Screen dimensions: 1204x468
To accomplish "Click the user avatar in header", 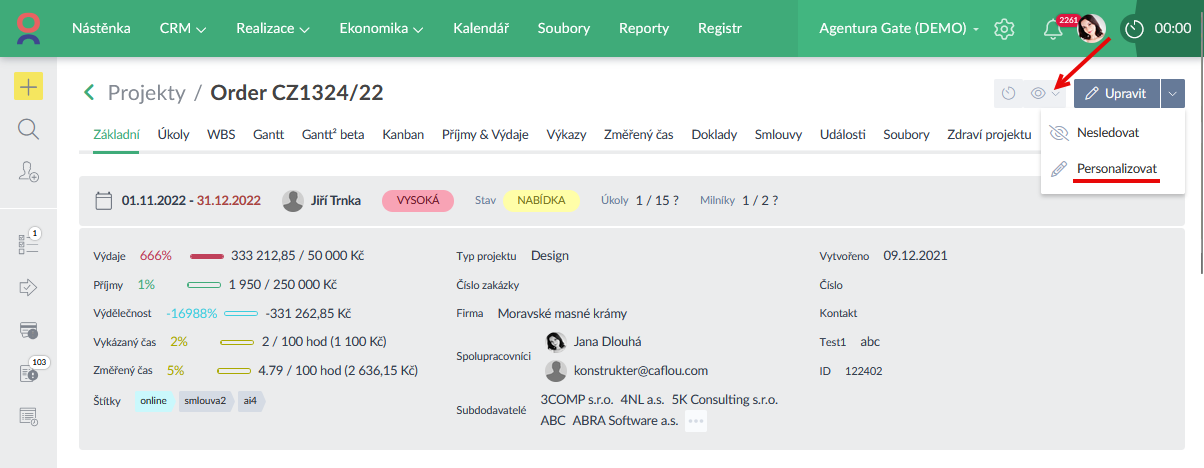I will click(1091, 29).
